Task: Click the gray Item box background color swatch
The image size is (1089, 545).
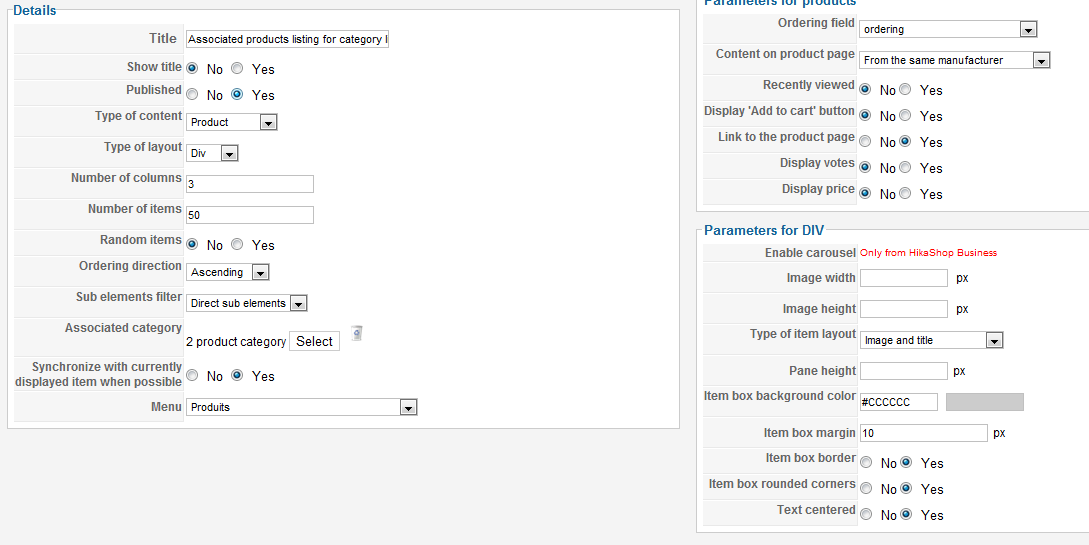Action: [x=984, y=402]
